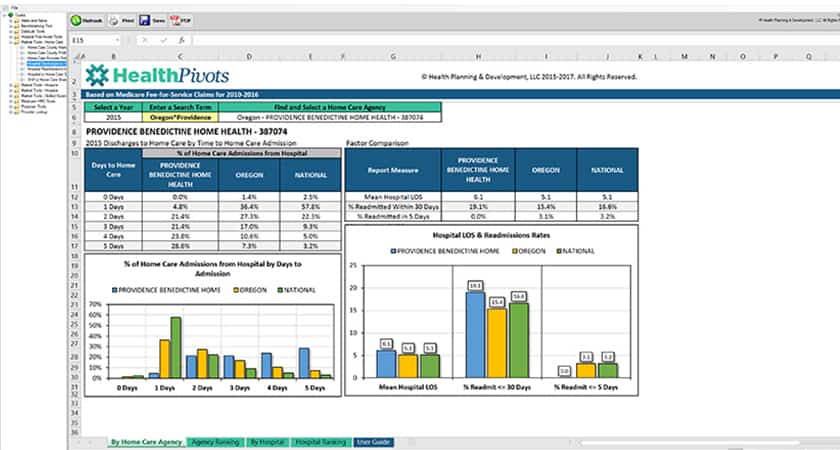Select row header 12

point(74,197)
